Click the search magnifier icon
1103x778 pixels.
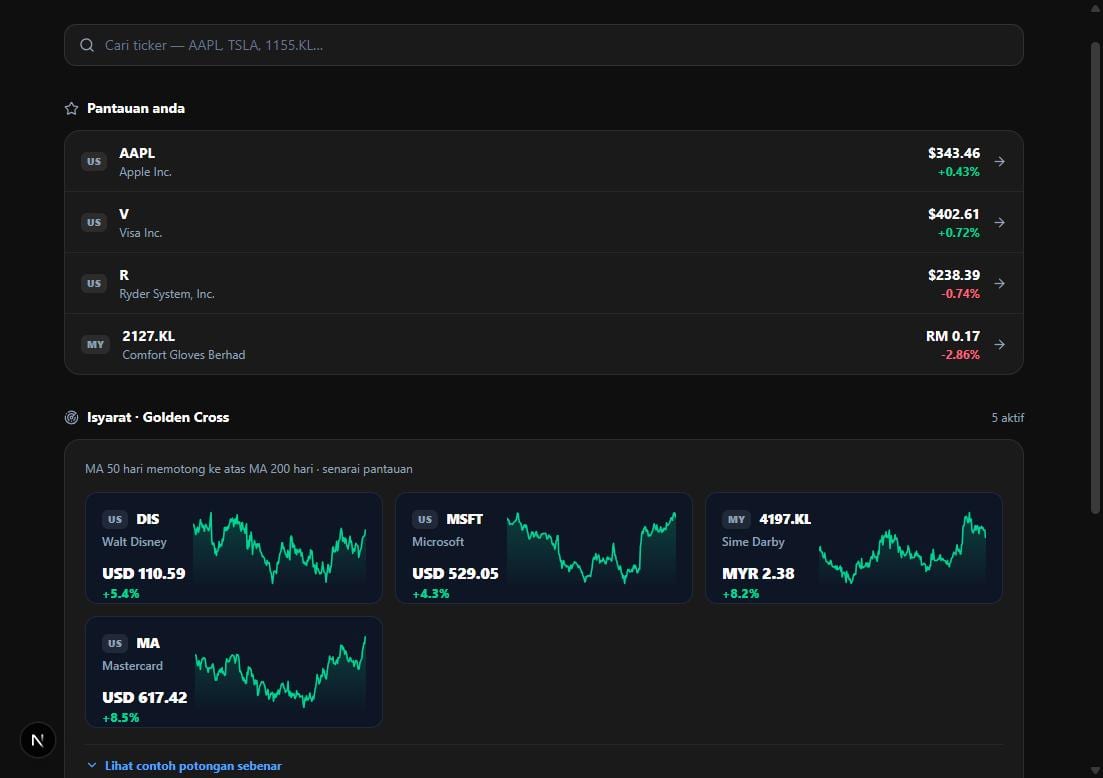(87, 45)
